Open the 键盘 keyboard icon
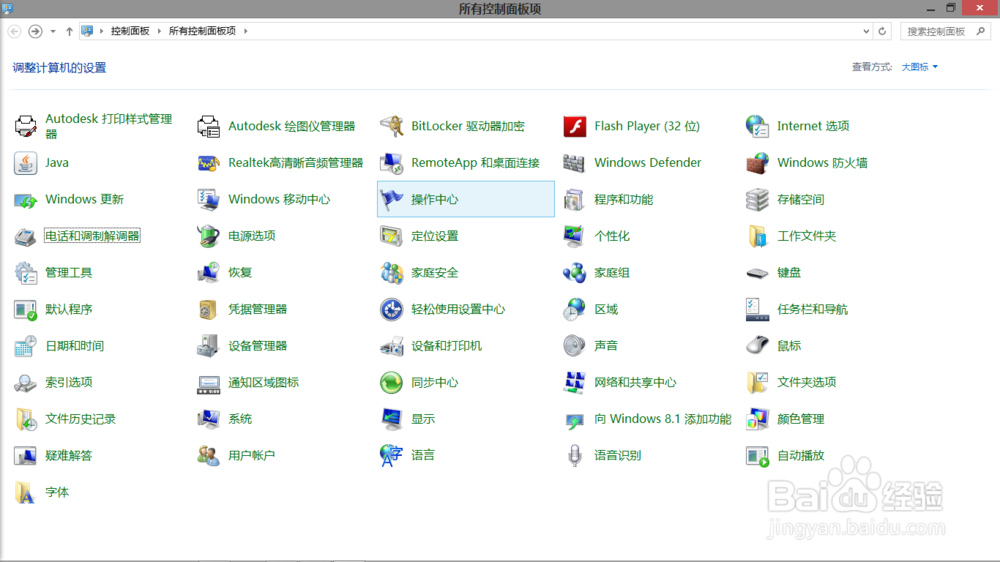 click(x=757, y=273)
